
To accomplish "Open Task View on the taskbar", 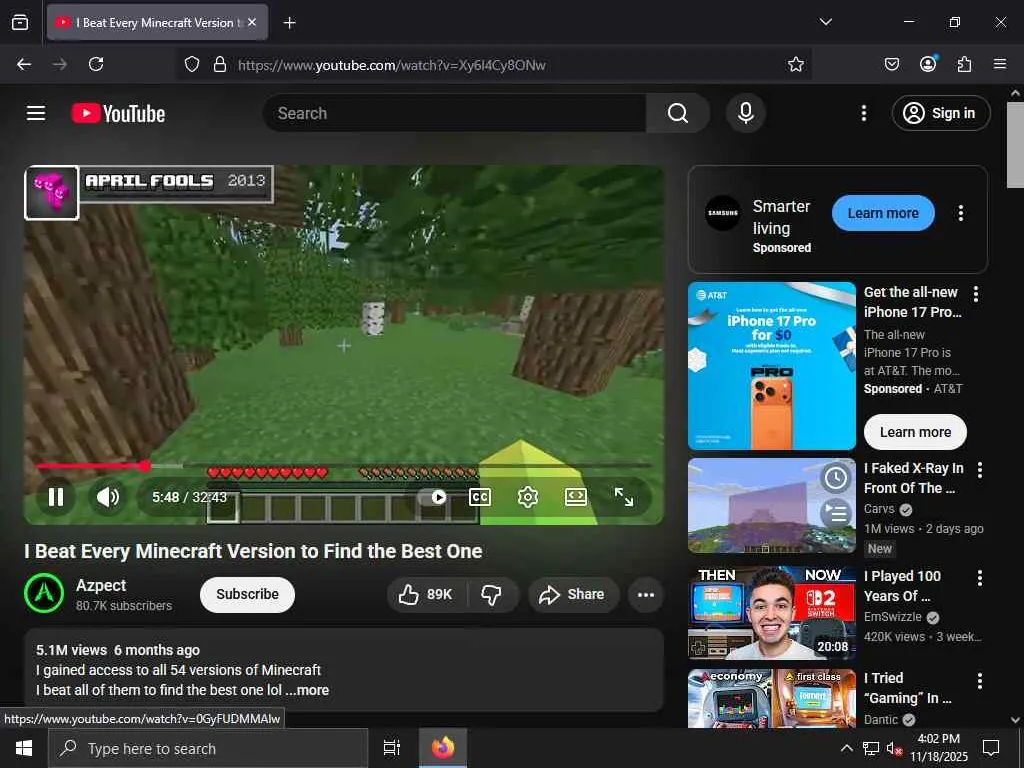I will click(392, 748).
